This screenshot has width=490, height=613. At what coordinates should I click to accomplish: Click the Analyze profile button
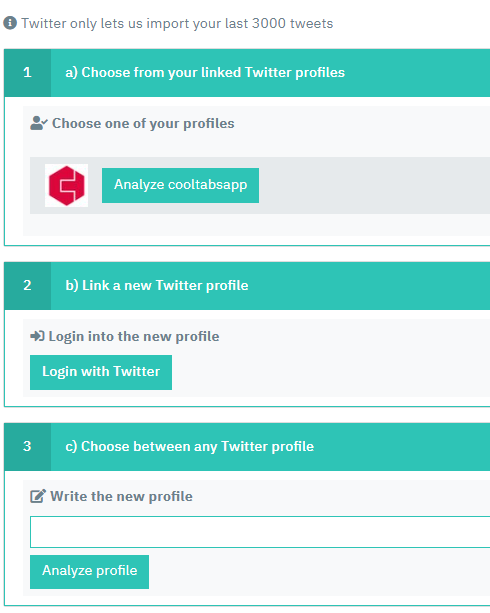tap(90, 572)
